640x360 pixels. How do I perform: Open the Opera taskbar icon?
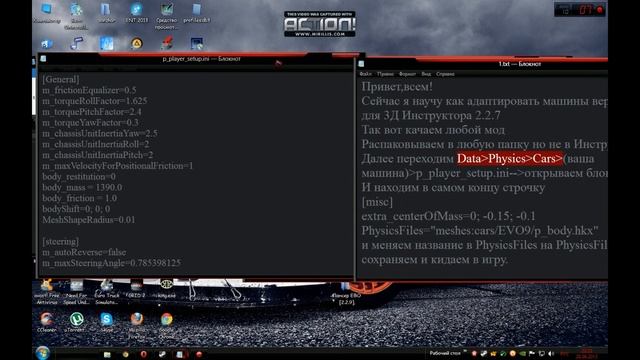143,354
